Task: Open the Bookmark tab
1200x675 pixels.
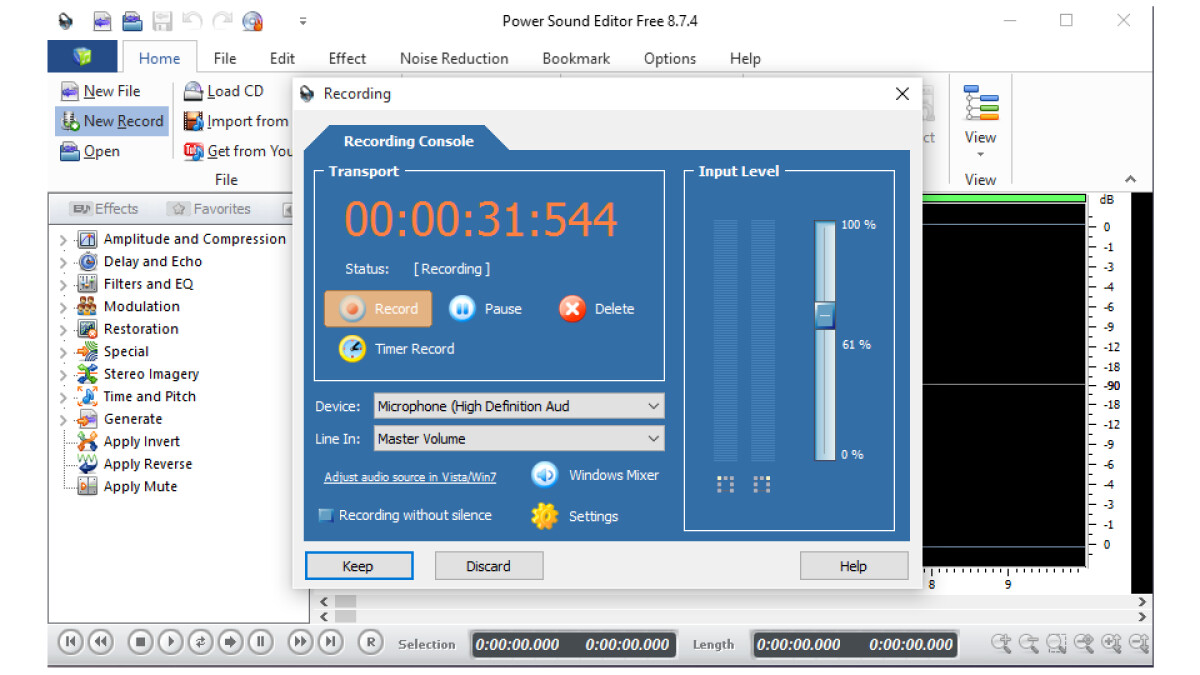Action: [x=576, y=58]
